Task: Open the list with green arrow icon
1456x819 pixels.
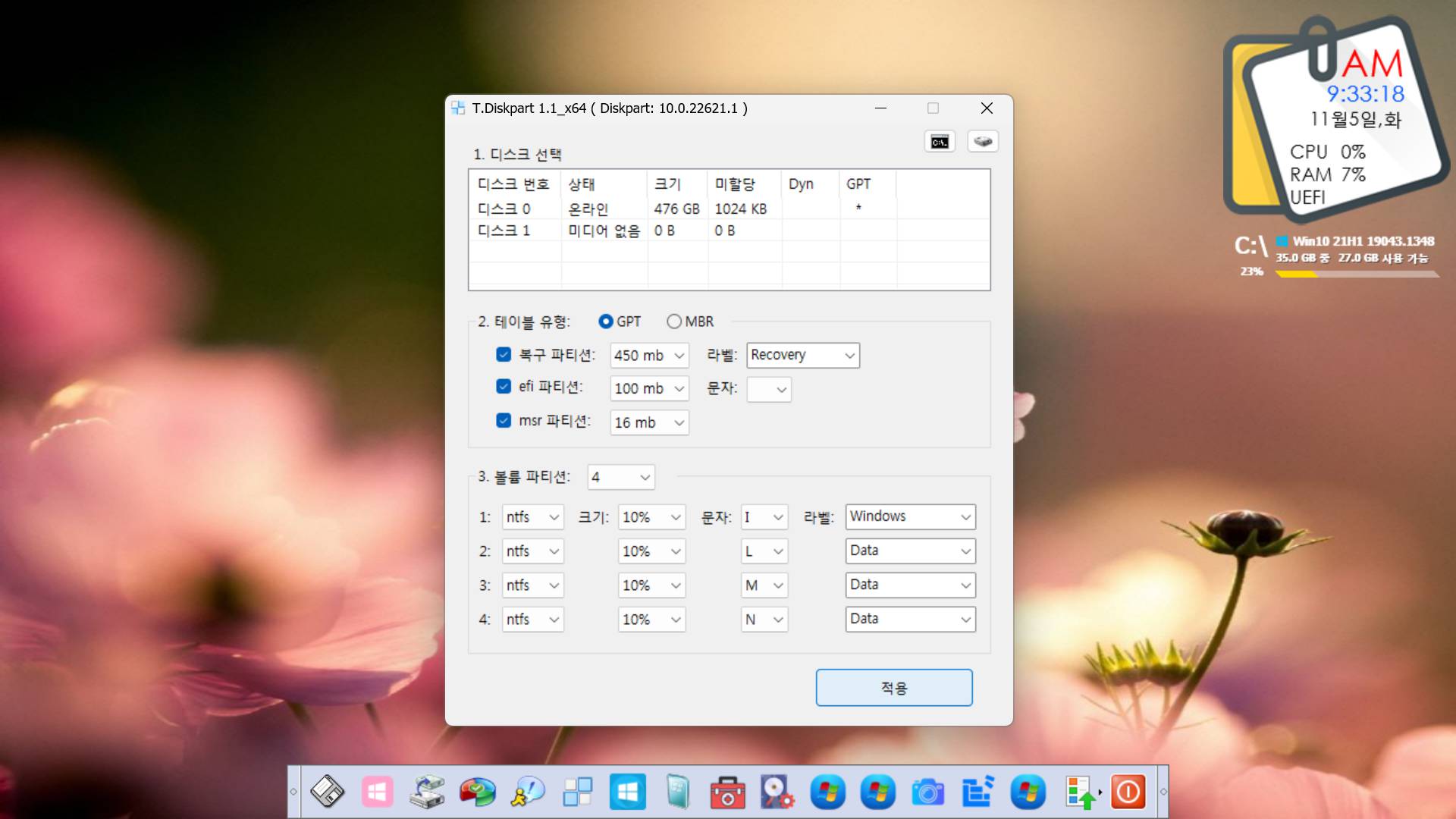Action: tap(1082, 792)
